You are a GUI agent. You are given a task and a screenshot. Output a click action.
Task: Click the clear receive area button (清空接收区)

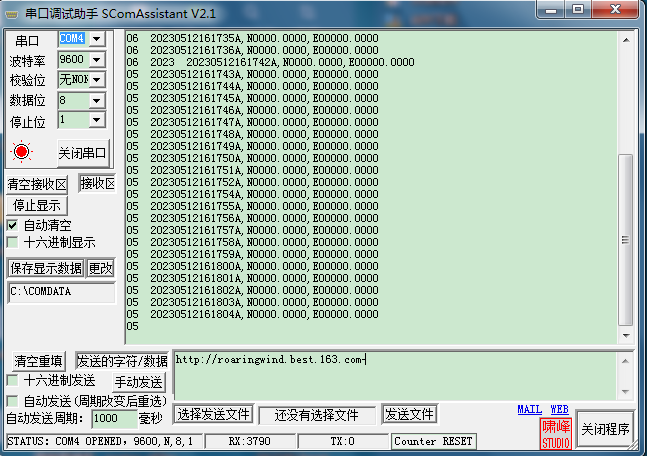37,184
